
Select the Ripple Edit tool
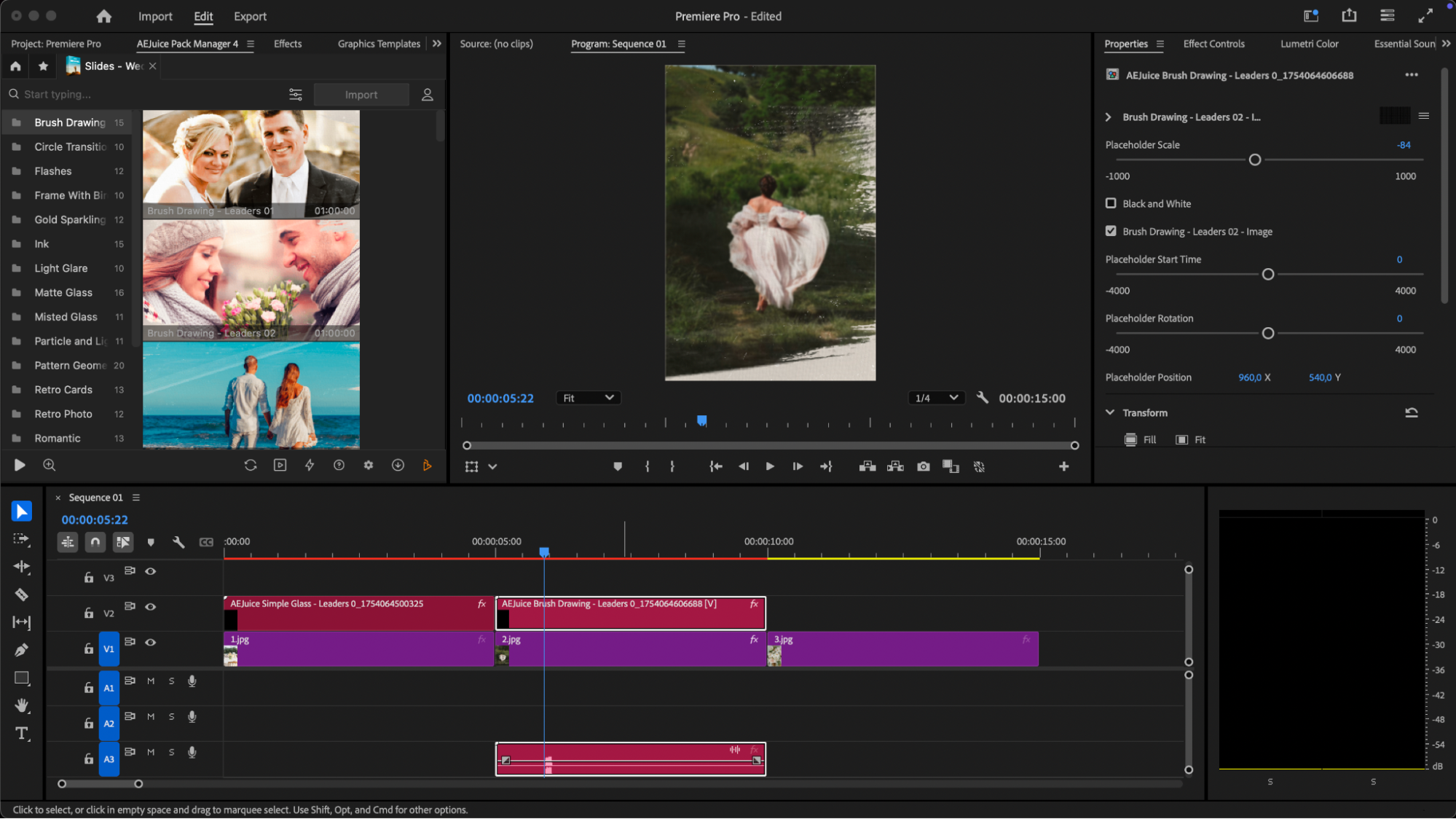[21, 567]
